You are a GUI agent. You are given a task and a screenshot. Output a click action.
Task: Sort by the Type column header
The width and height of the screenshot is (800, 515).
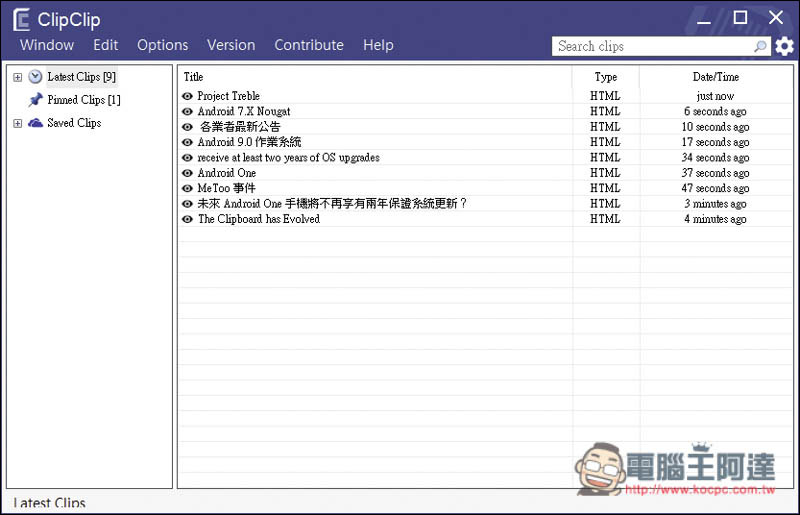pos(606,77)
